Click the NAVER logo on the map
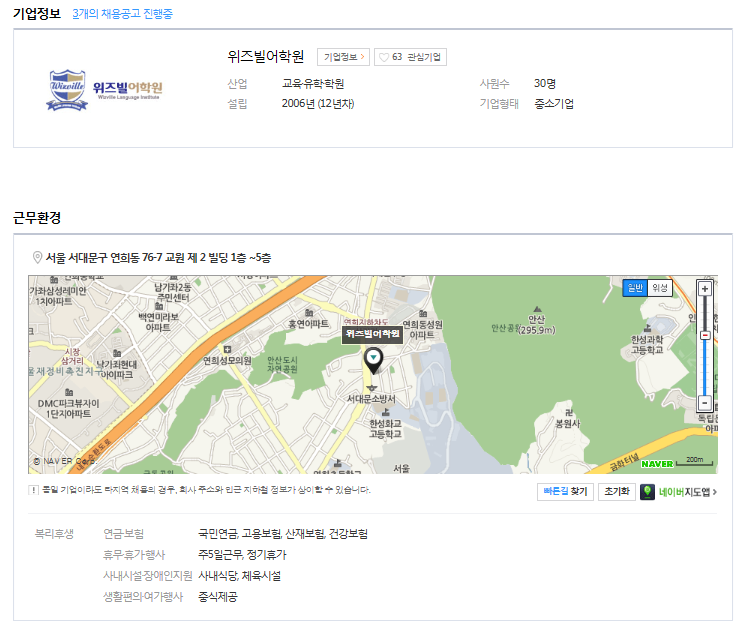The image size is (736, 631). coord(657,464)
